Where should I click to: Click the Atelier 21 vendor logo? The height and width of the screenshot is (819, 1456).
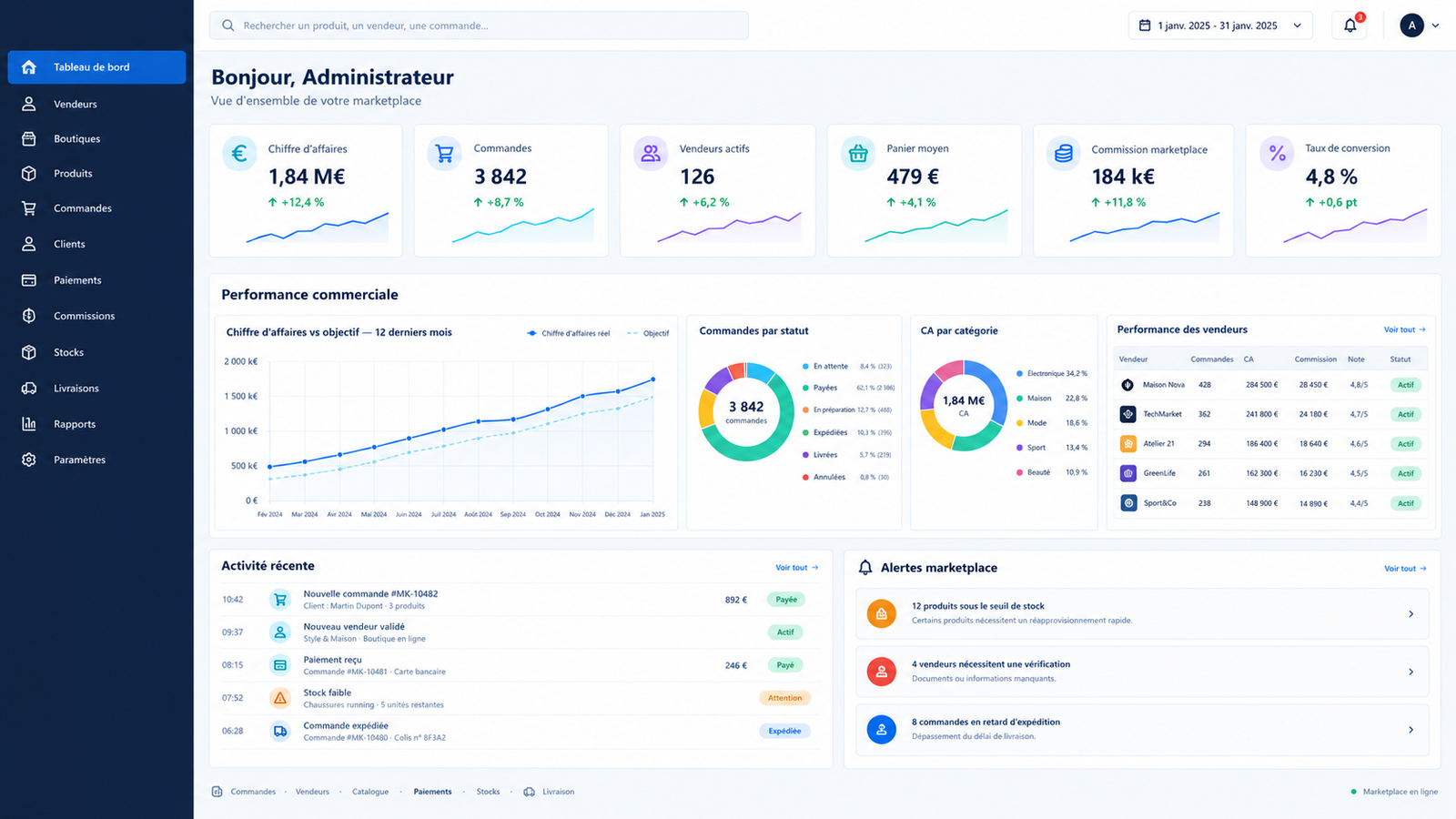1128,444
